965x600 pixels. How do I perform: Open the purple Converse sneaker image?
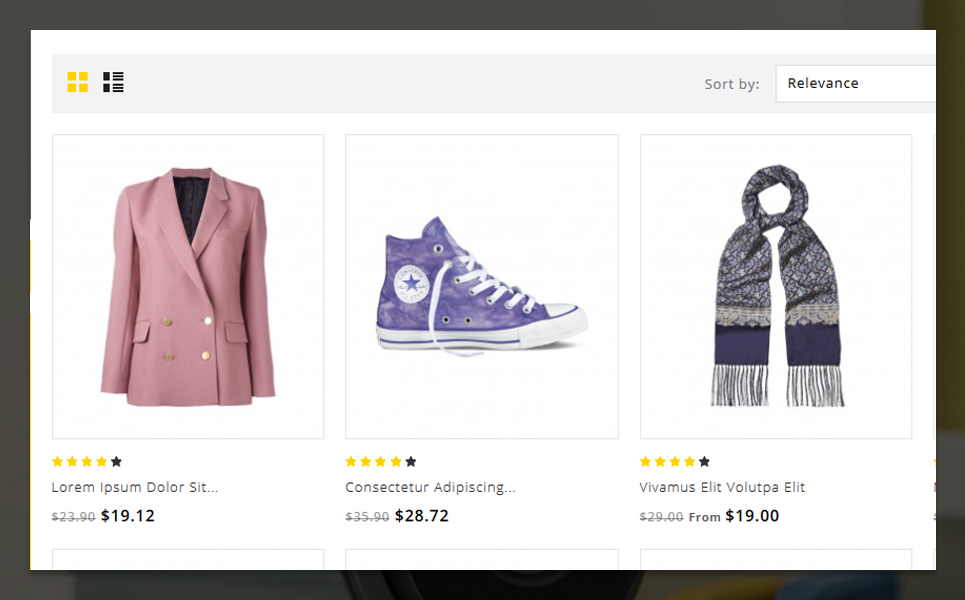(x=482, y=287)
